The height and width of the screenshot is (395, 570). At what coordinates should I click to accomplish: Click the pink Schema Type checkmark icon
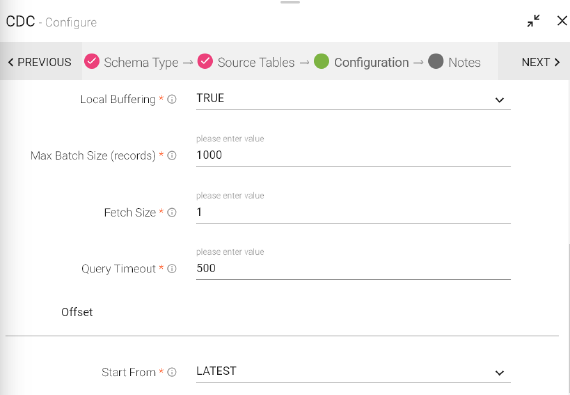tap(92, 61)
